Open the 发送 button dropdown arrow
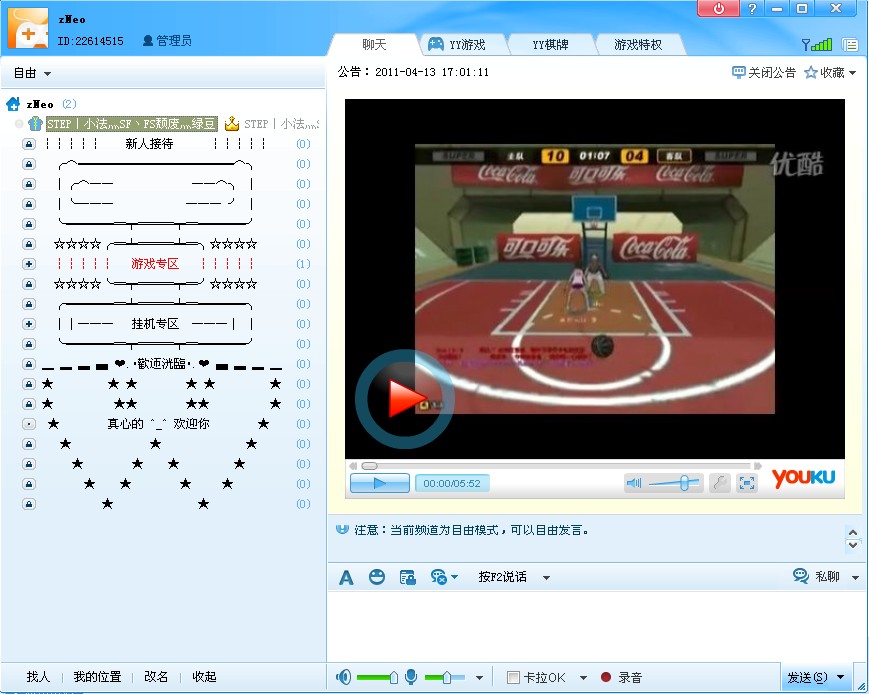Viewport: 869px width, 694px height. click(840, 677)
